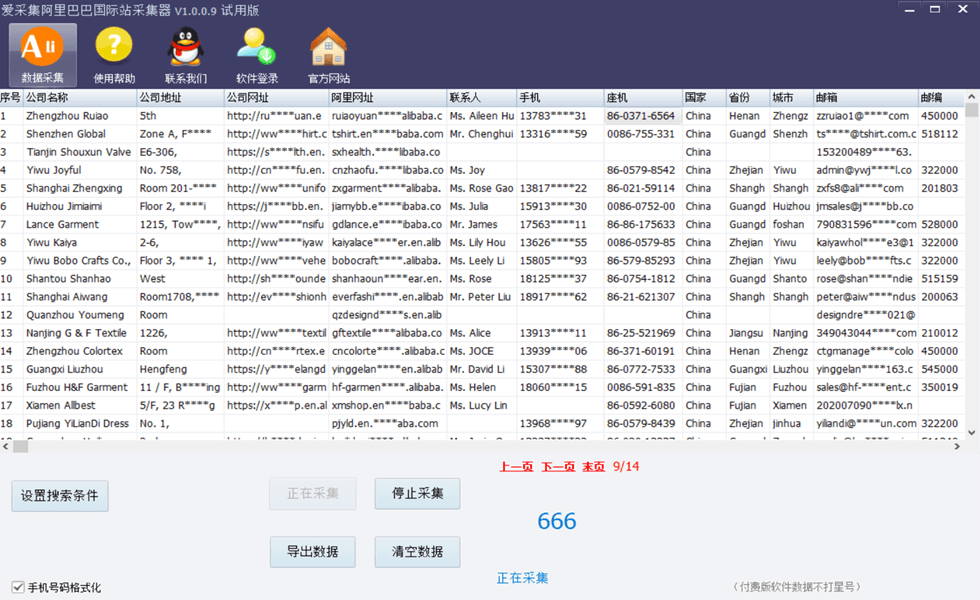This screenshot has width=980, height=600.
Task: Click the 城市 column header
Action: (791, 98)
